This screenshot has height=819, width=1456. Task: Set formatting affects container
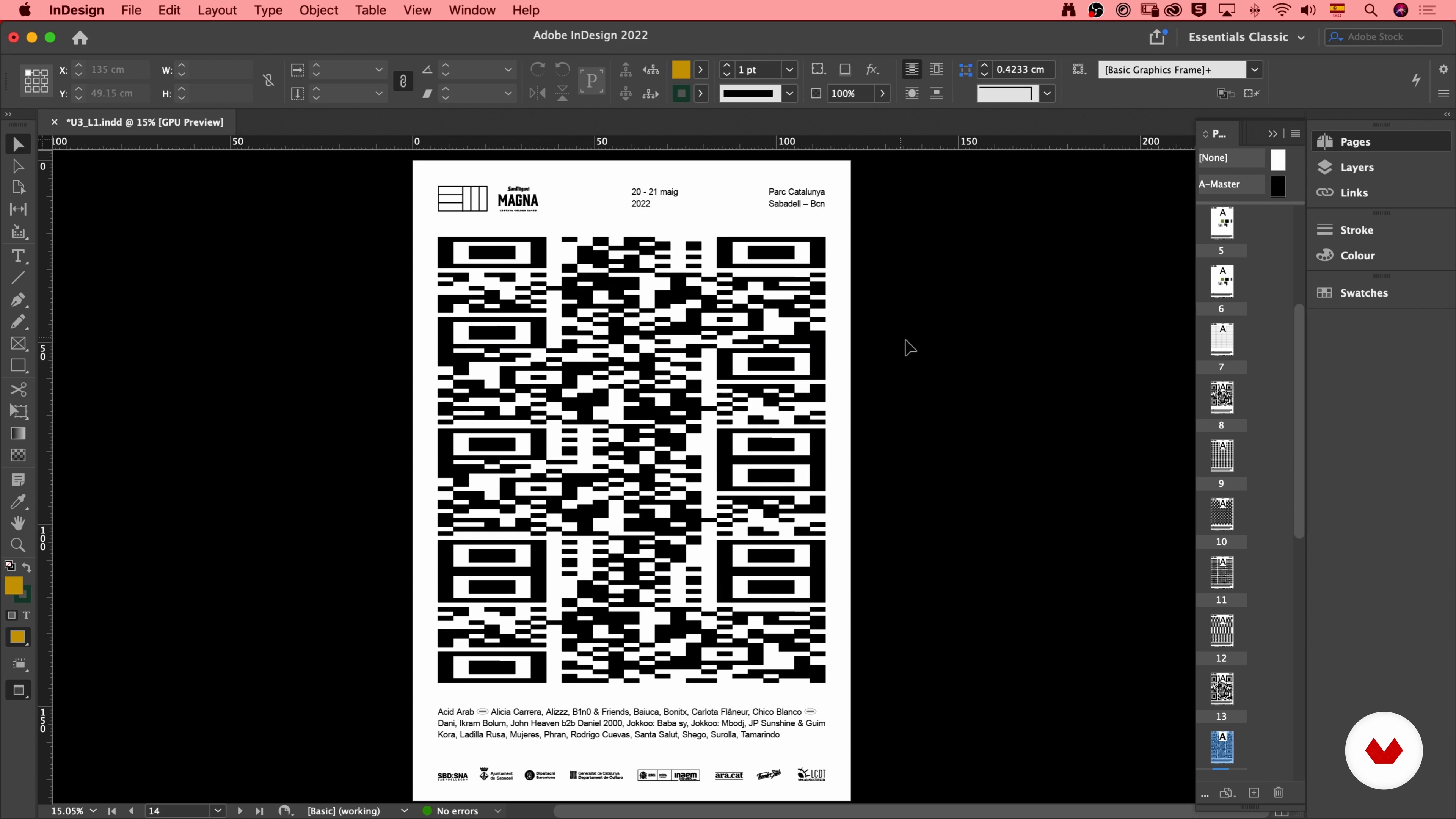click(x=12, y=615)
